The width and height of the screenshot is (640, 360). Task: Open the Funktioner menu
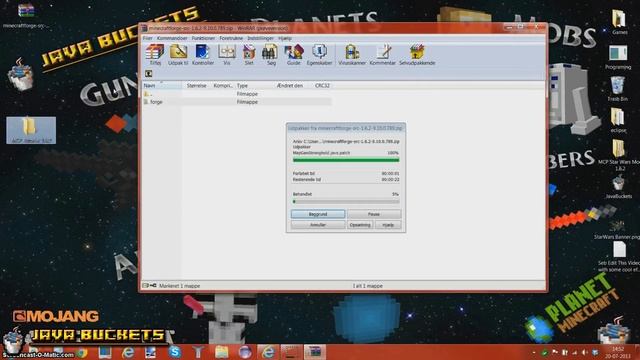pyautogui.click(x=203, y=38)
